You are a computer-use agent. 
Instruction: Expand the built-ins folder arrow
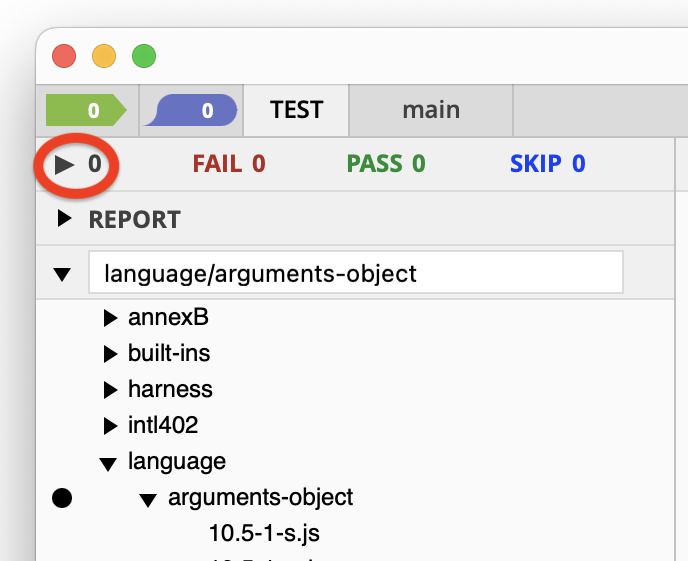(x=110, y=354)
